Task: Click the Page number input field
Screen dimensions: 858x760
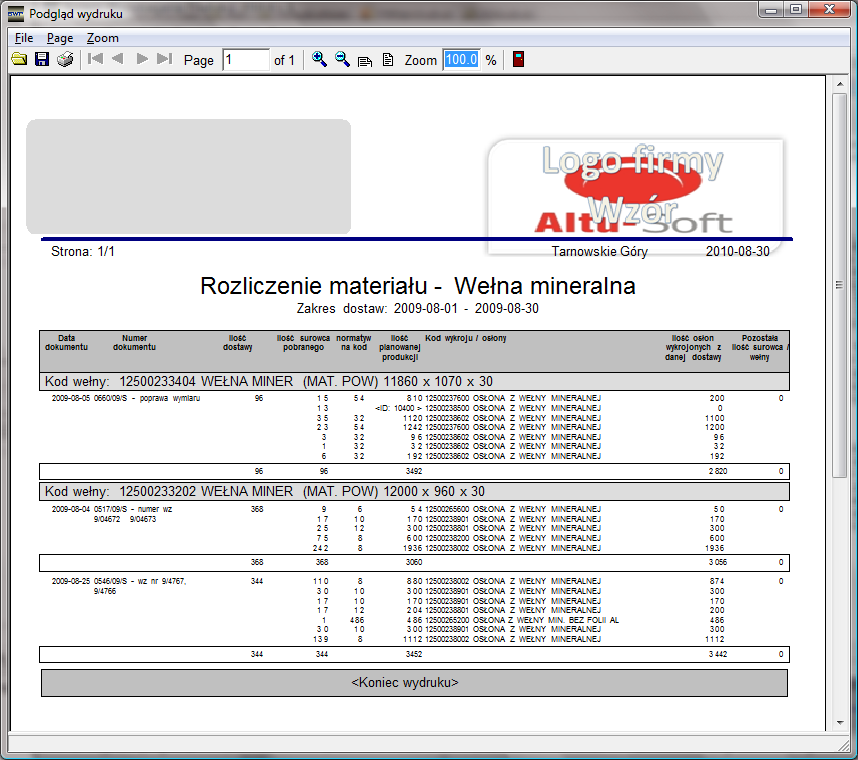Action: 245,60
